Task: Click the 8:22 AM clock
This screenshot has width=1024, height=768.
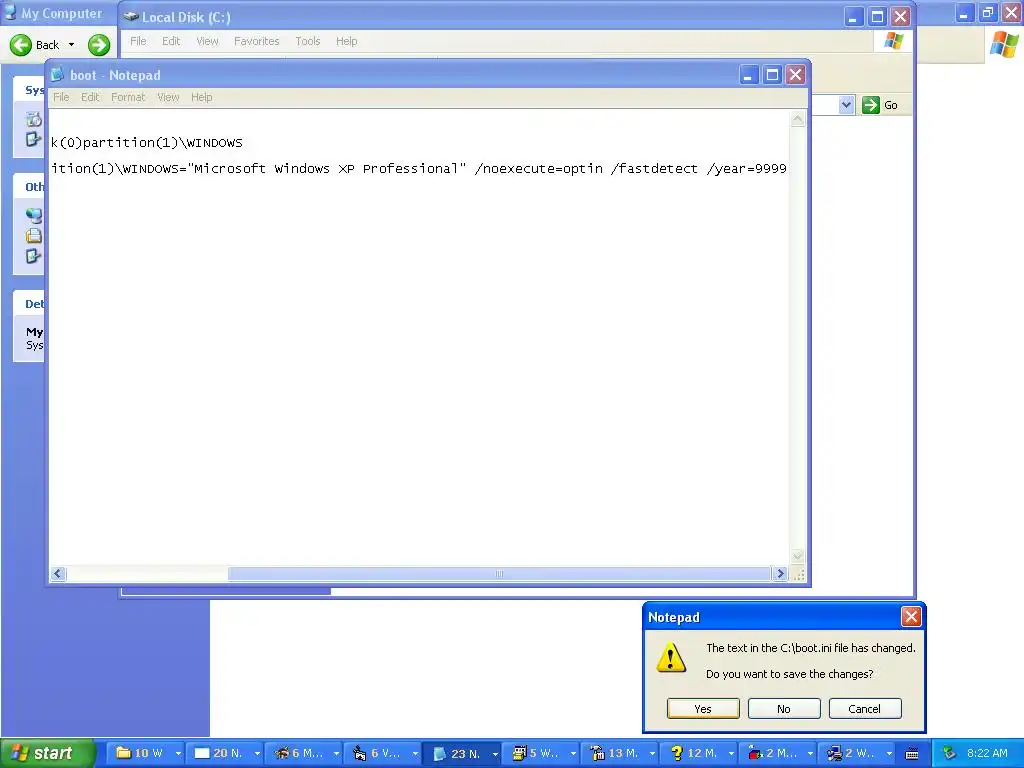Action: [987, 753]
